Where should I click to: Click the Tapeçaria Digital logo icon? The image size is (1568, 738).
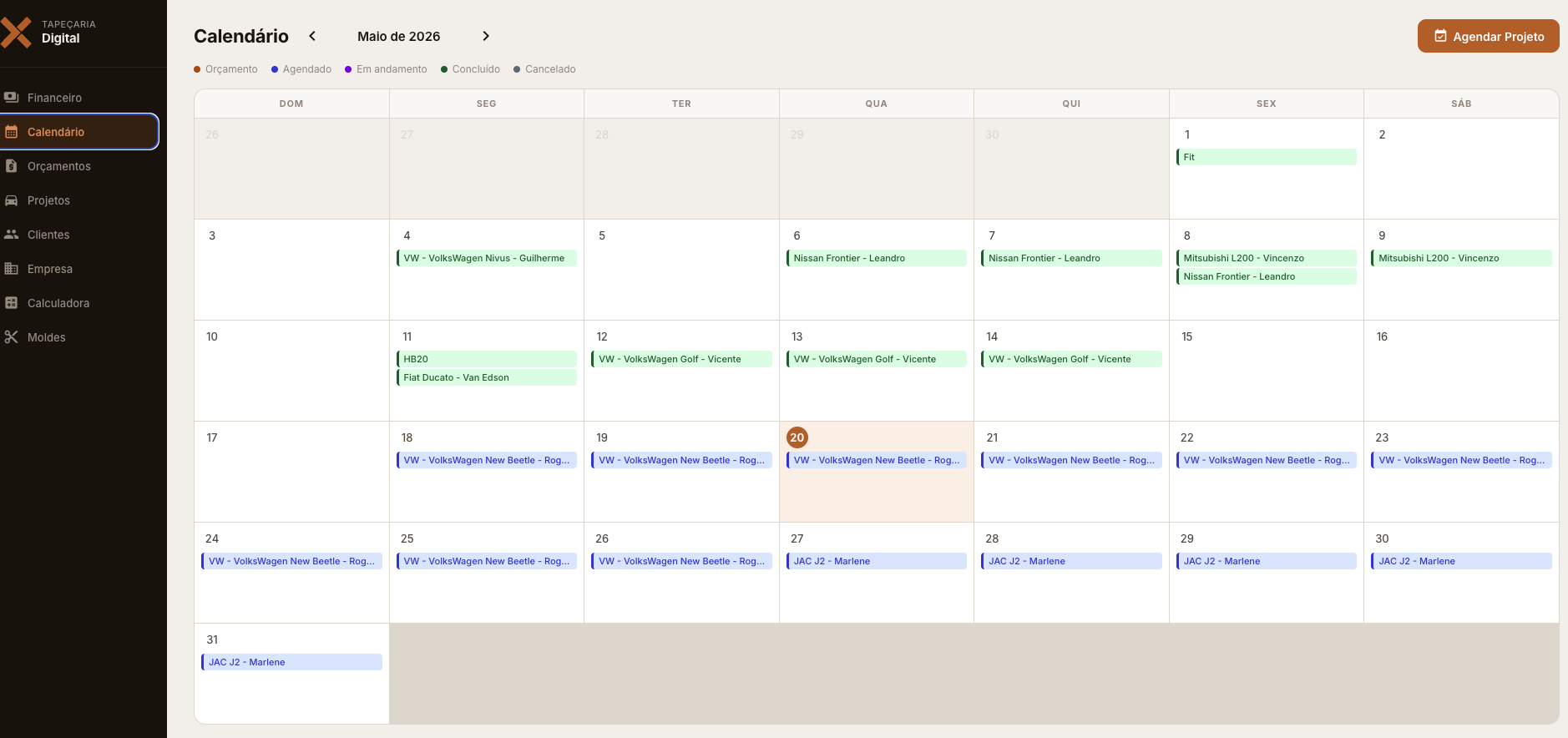(x=16, y=33)
